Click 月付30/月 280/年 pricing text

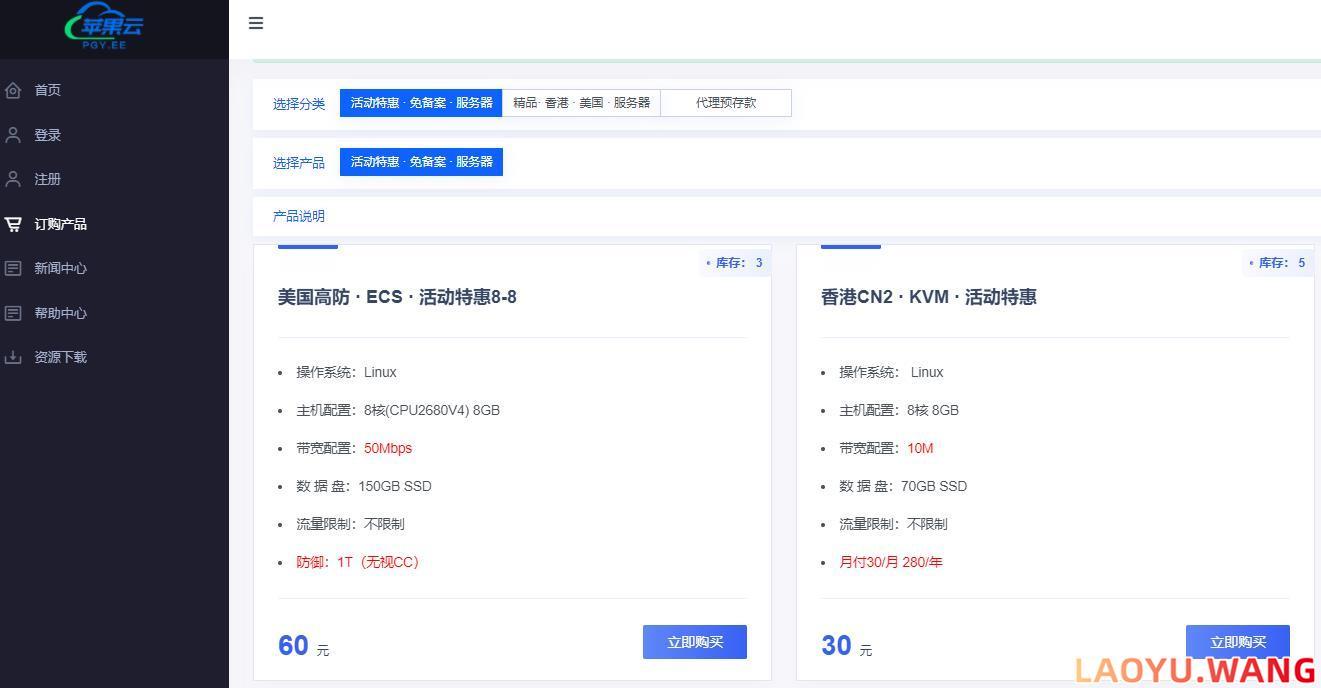(x=891, y=562)
